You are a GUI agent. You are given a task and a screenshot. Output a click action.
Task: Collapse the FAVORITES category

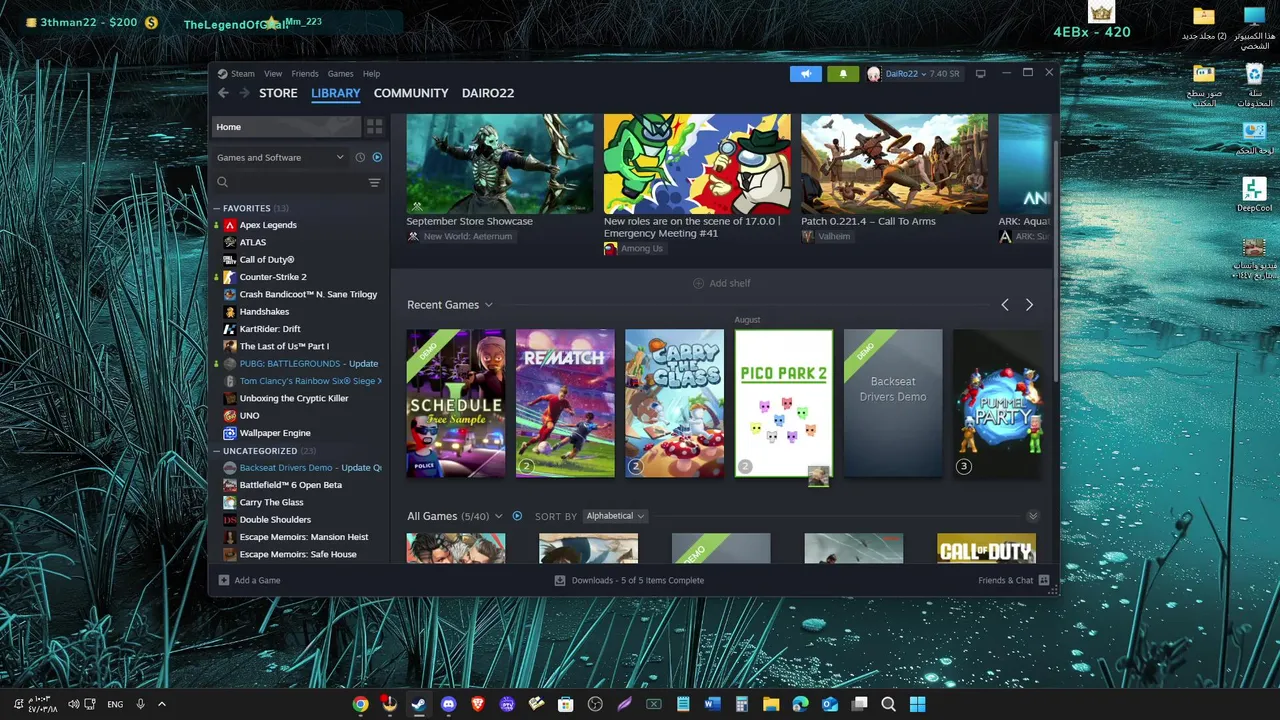point(216,208)
